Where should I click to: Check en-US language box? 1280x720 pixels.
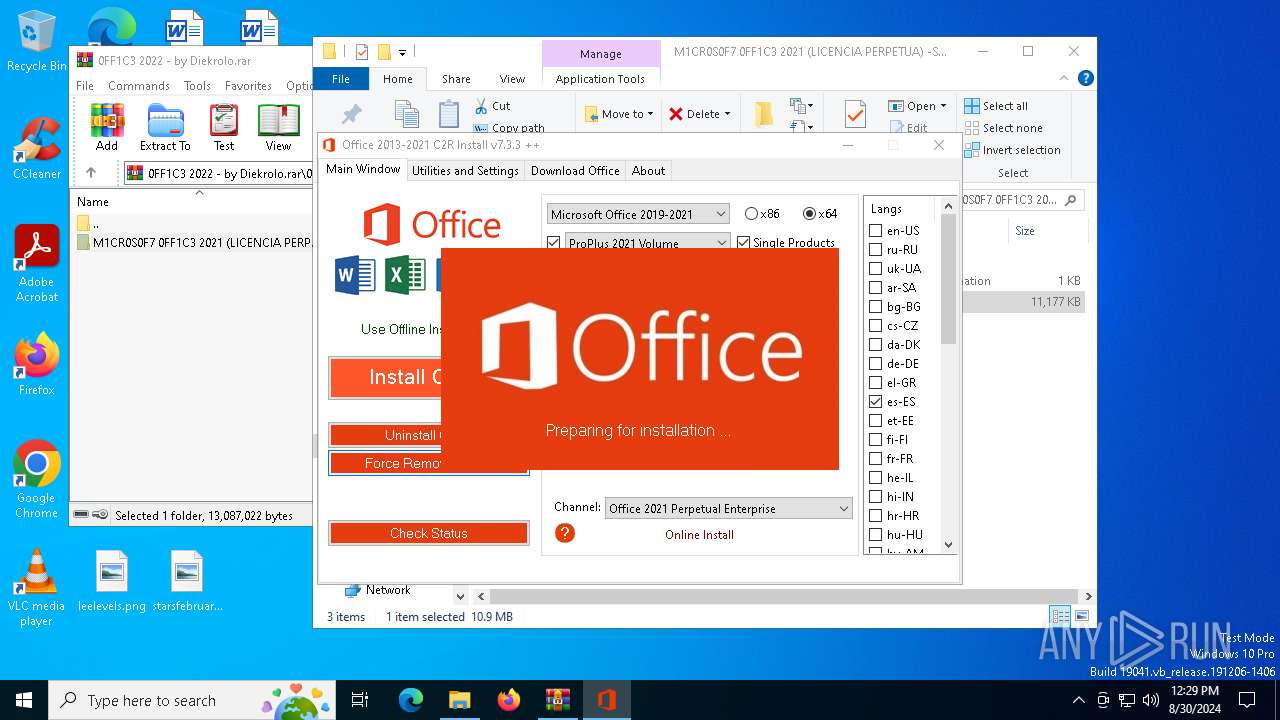(x=875, y=231)
